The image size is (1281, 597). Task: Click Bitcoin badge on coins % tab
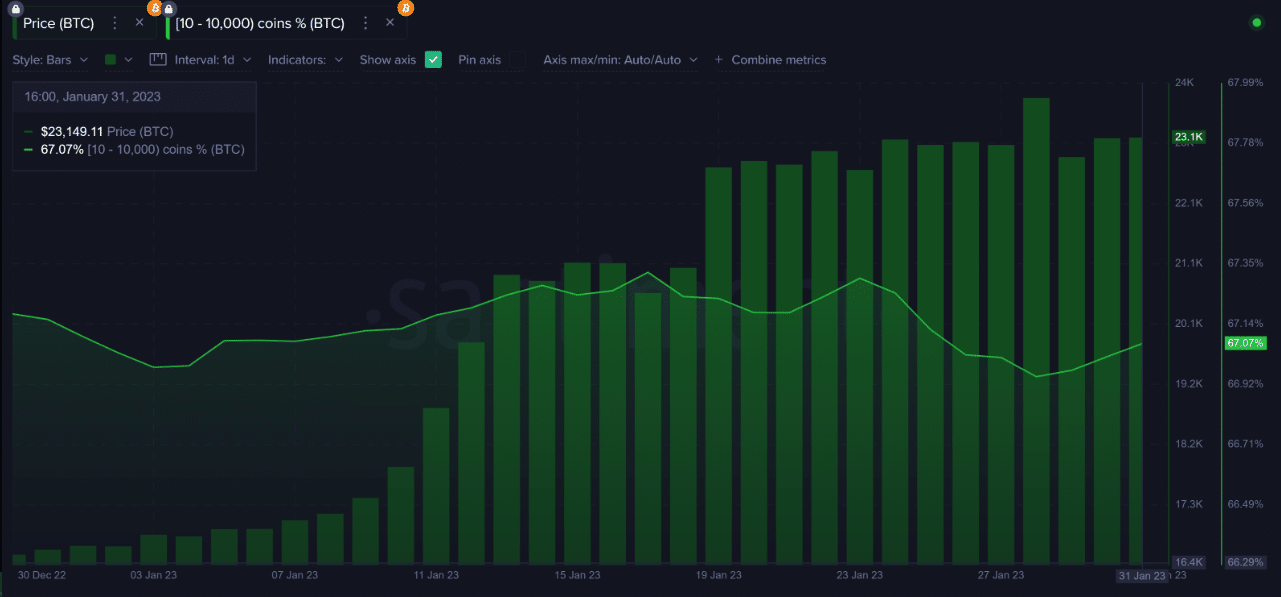[x=405, y=8]
